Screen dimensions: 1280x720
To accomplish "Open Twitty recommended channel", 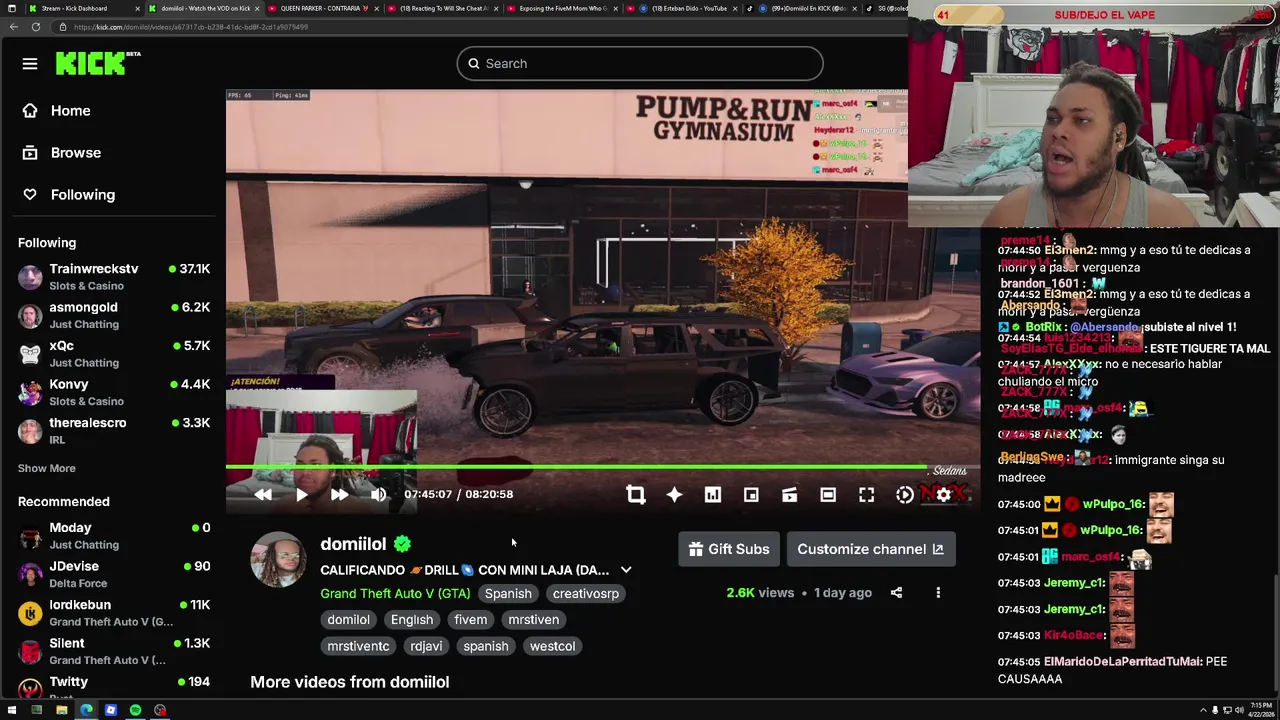I will click(x=113, y=686).
